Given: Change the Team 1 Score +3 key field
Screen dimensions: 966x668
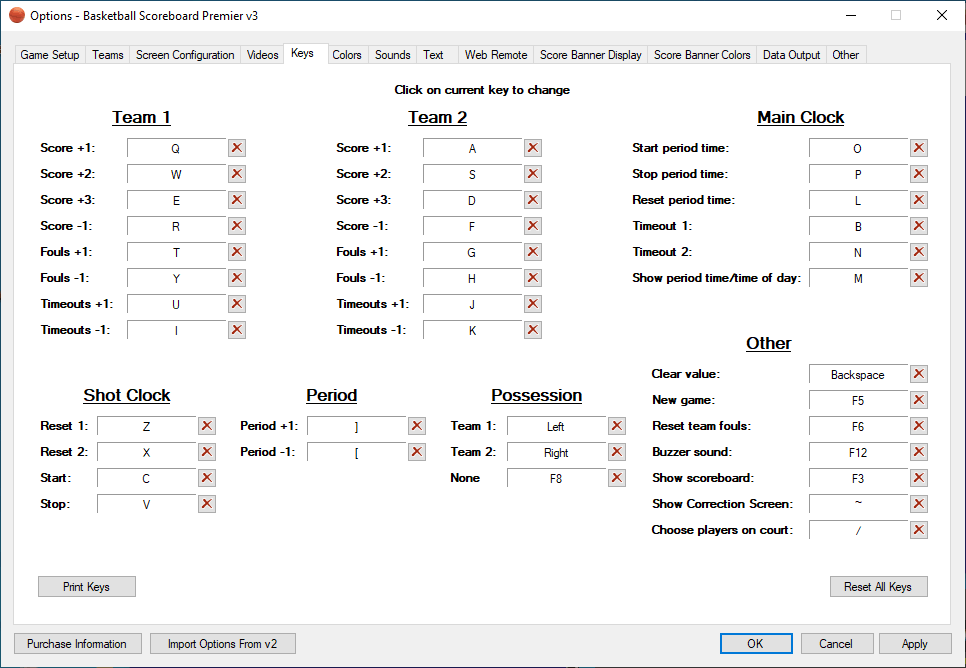Looking at the screenshot, I should pyautogui.click(x=176, y=200).
